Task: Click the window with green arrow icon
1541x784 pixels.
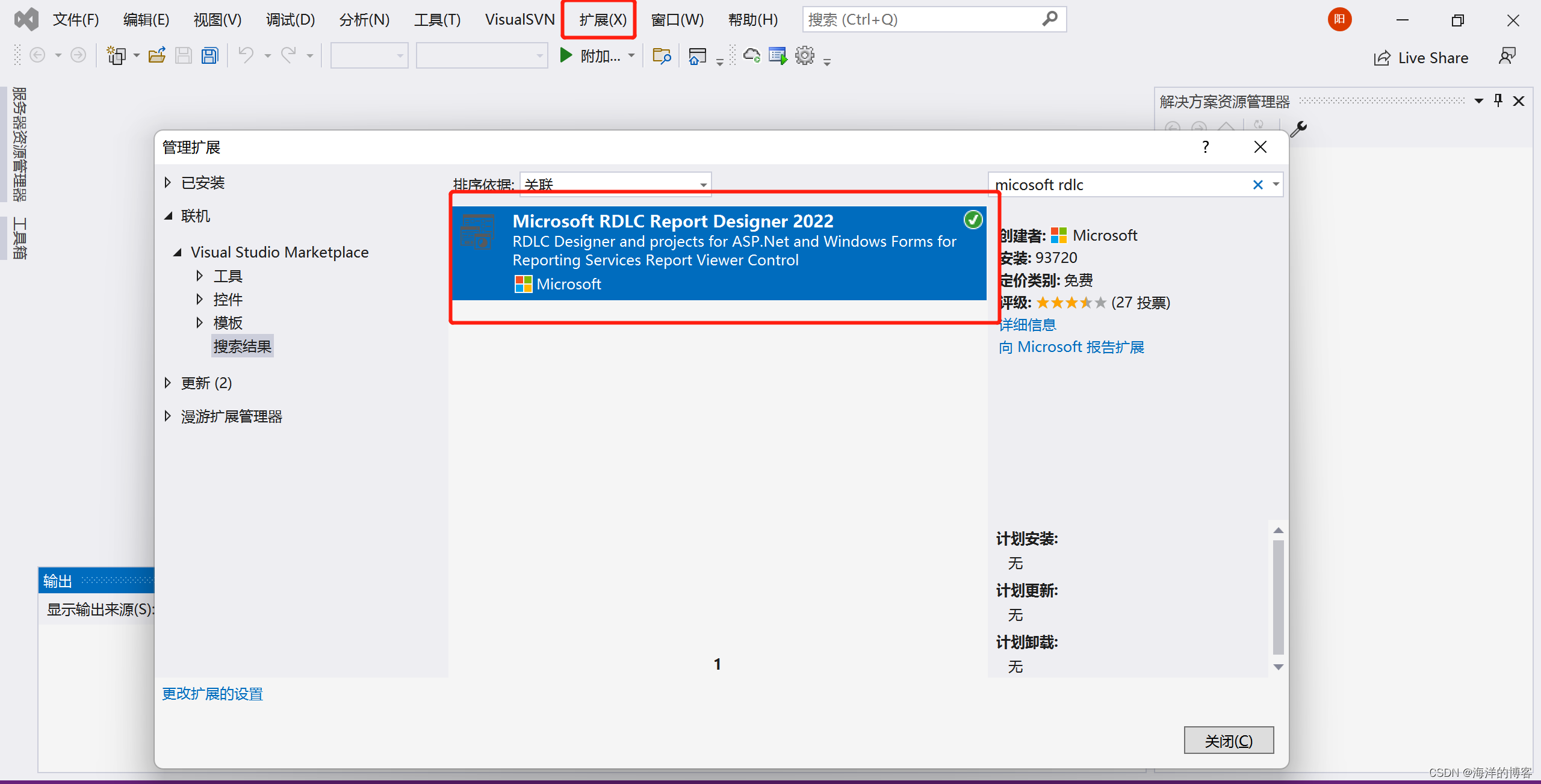Action: [x=778, y=56]
